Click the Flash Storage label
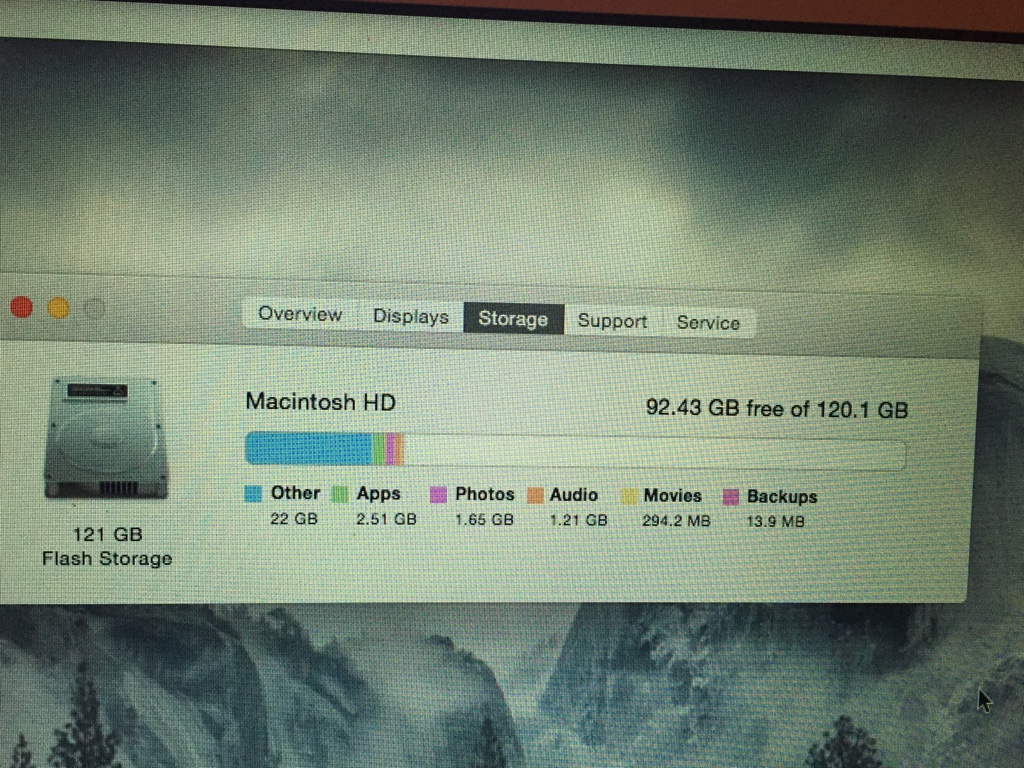The height and width of the screenshot is (768, 1024). tap(107, 559)
